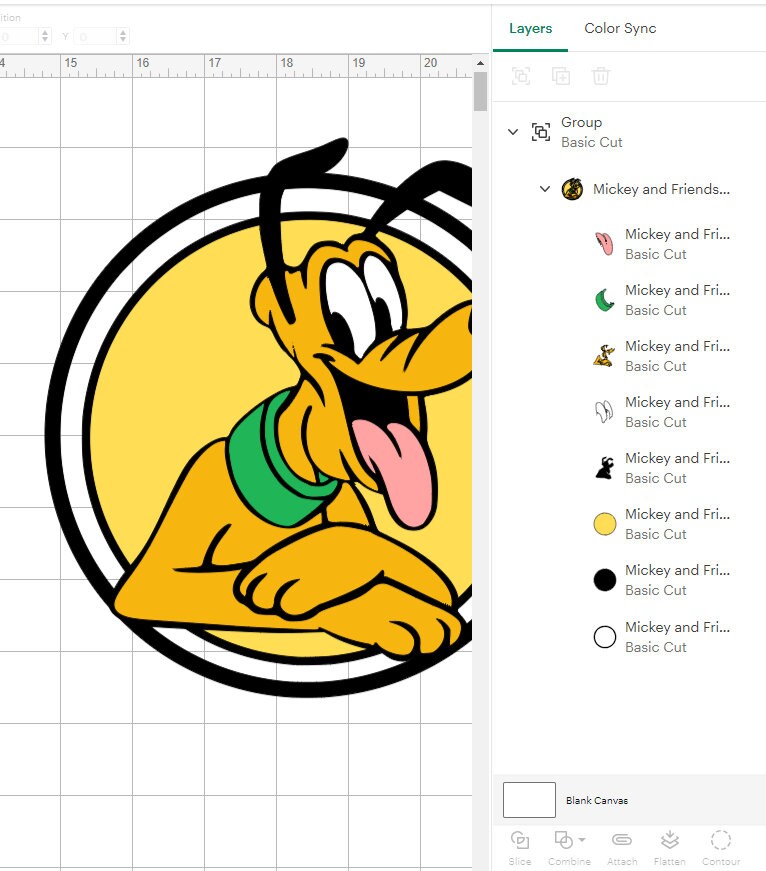
Task: Click the yellow circle layer swatch
Action: click(604, 524)
